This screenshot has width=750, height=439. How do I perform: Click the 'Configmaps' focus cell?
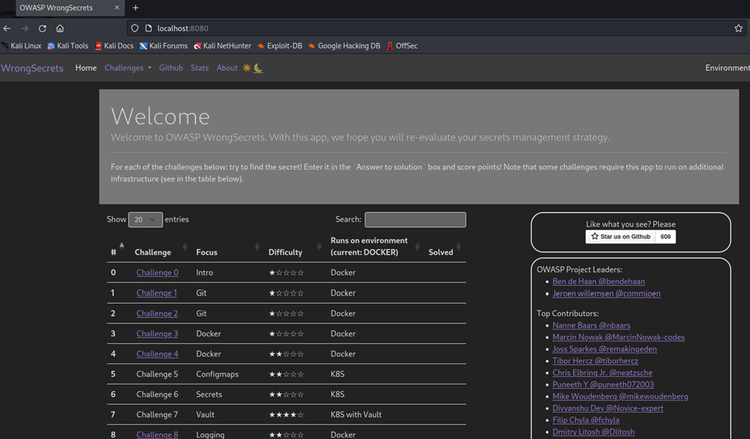(x=217, y=374)
